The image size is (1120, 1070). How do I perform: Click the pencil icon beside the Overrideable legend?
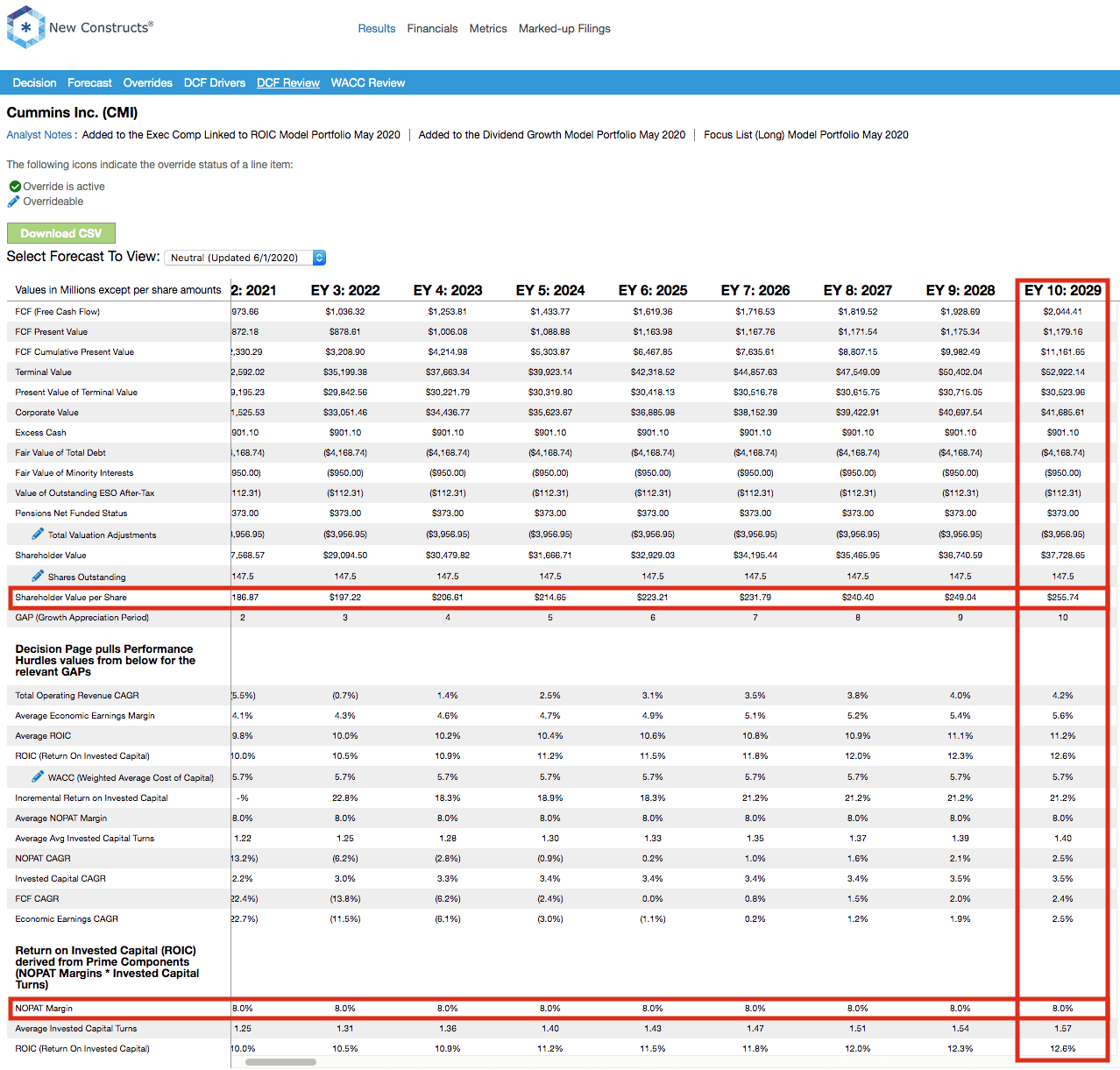[14, 202]
